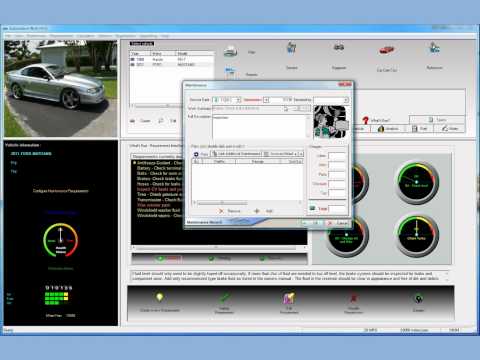Select the FORD MUSTANG row in vehicle list
The image size is (480, 360).
(172, 64)
